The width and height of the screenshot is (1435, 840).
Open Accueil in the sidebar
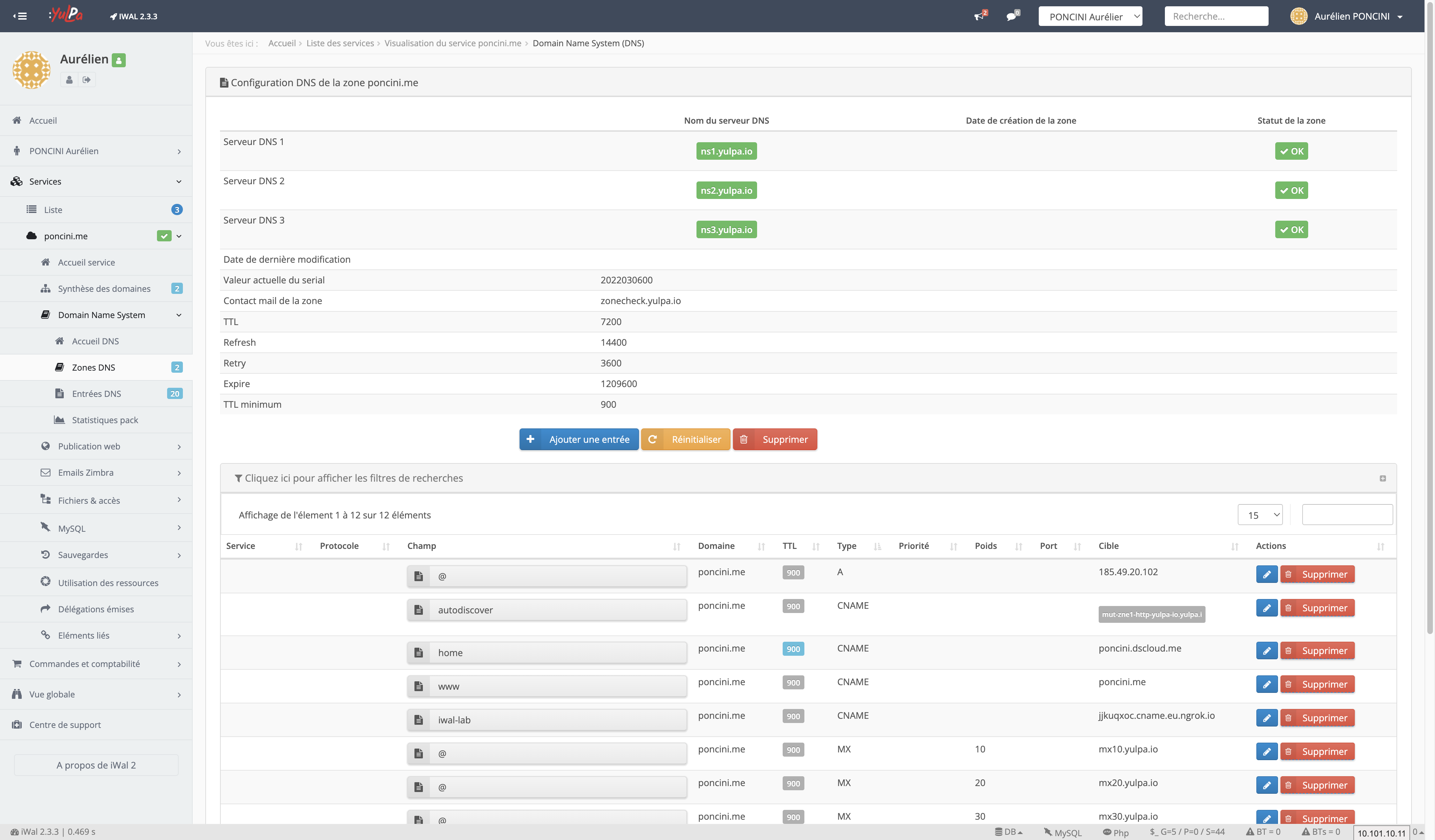96,120
